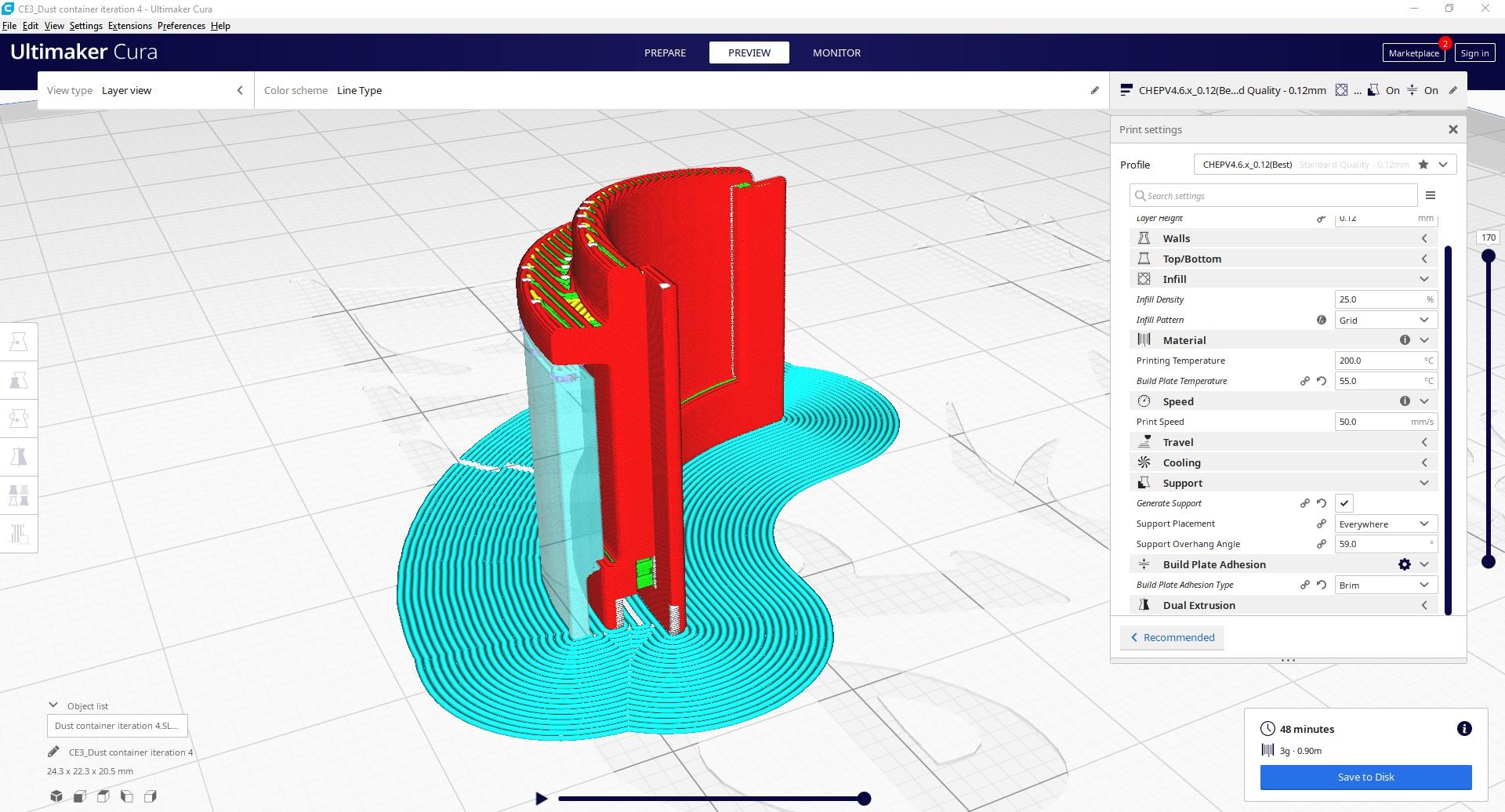Click the lower handle of the layer slider
The height and width of the screenshot is (812, 1505).
[x=1488, y=561]
